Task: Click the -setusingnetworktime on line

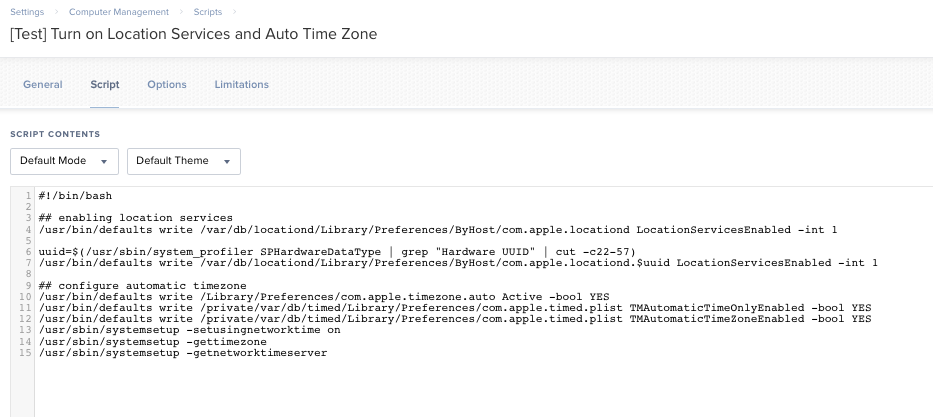Action: click(189, 330)
